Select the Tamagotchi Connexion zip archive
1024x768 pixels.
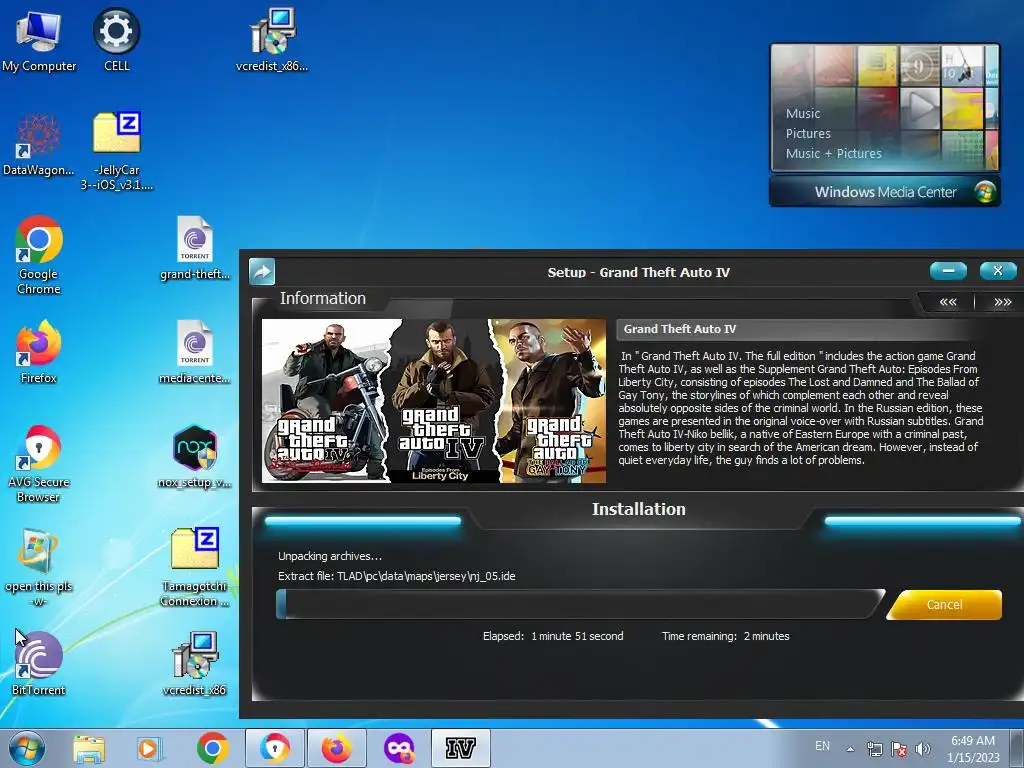pyautogui.click(x=195, y=568)
